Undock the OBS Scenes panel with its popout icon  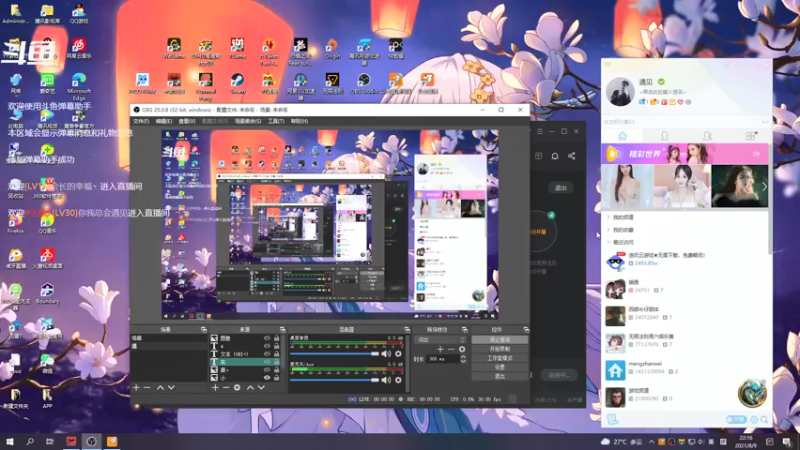point(204,330)
